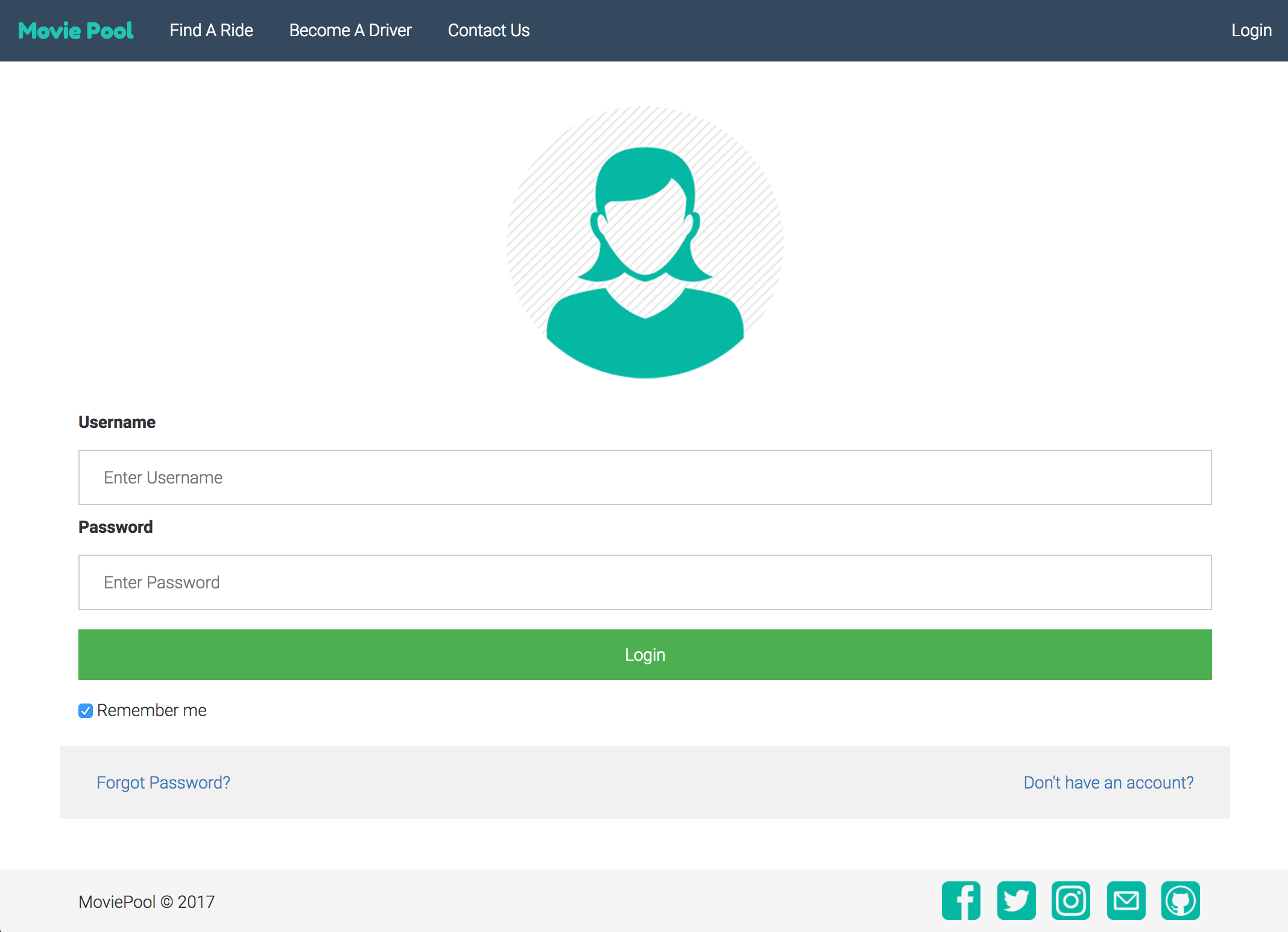Open the email envelope icon
The height and width of the screenshot is (932, 1288).
point(1126,901)
